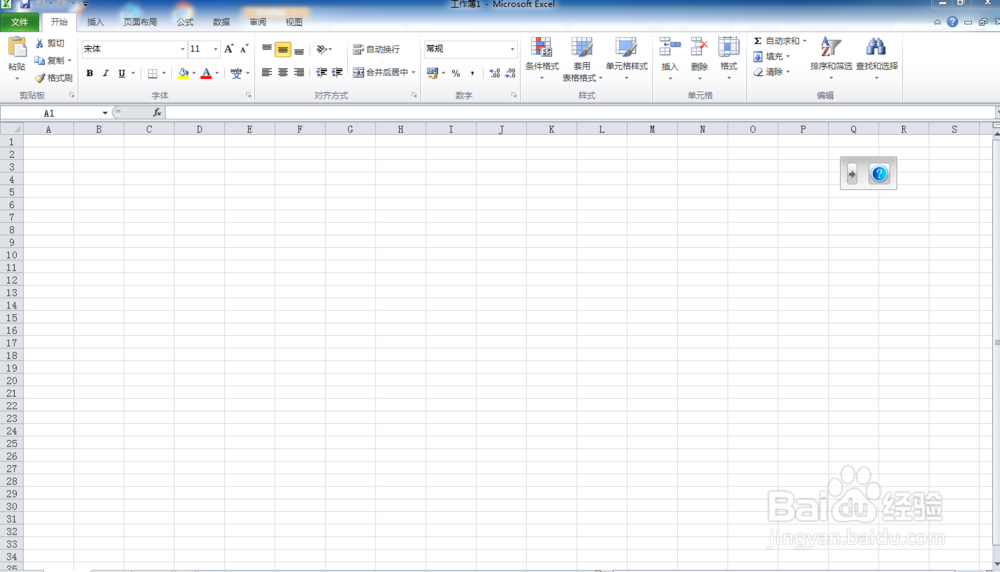This screenshot has height=572, width=1000.
Task: Click the accounting number format icon
Action: point(432,73)
